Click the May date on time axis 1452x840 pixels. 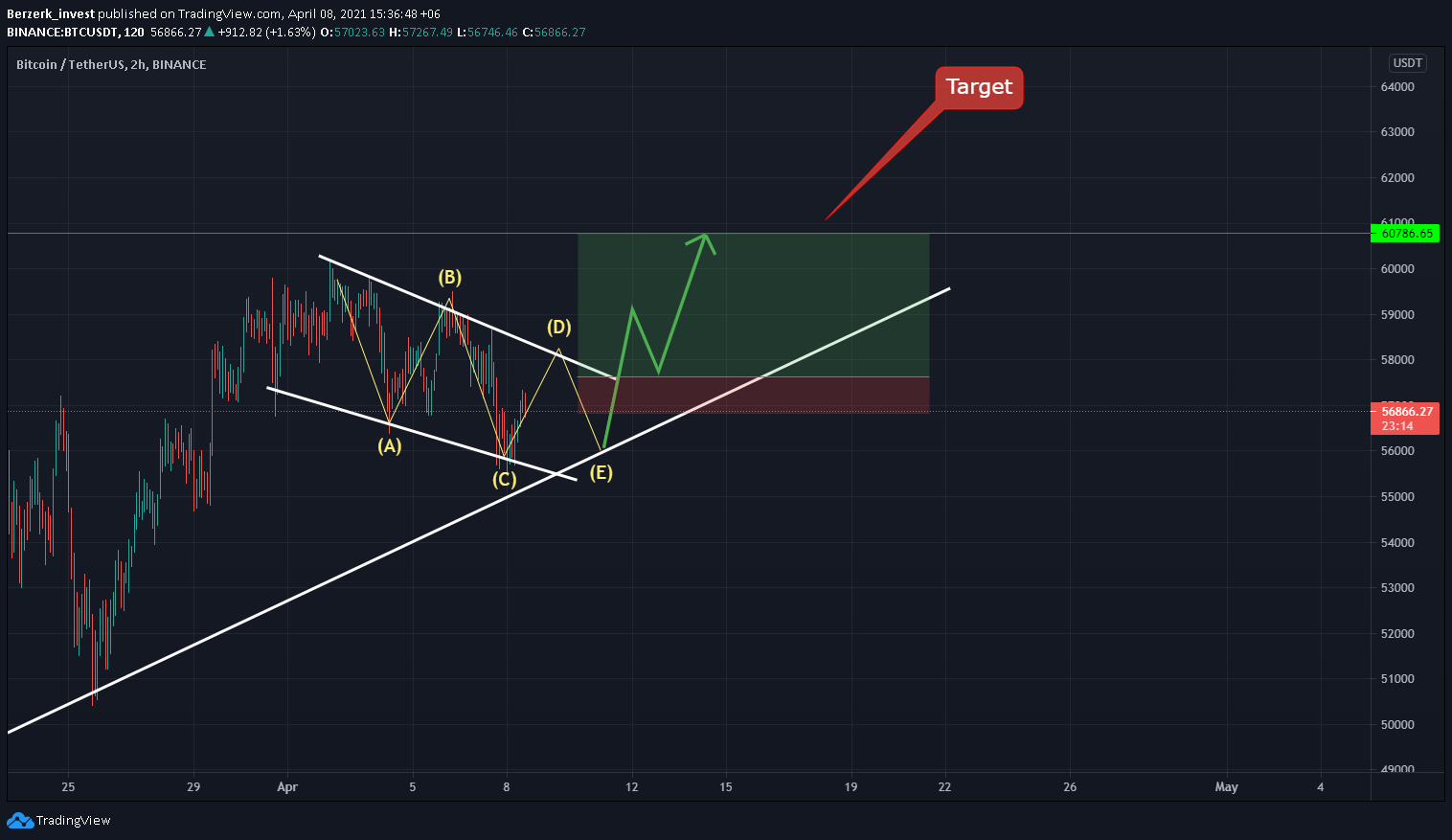pyautogui.click(x=1226, y=787)
